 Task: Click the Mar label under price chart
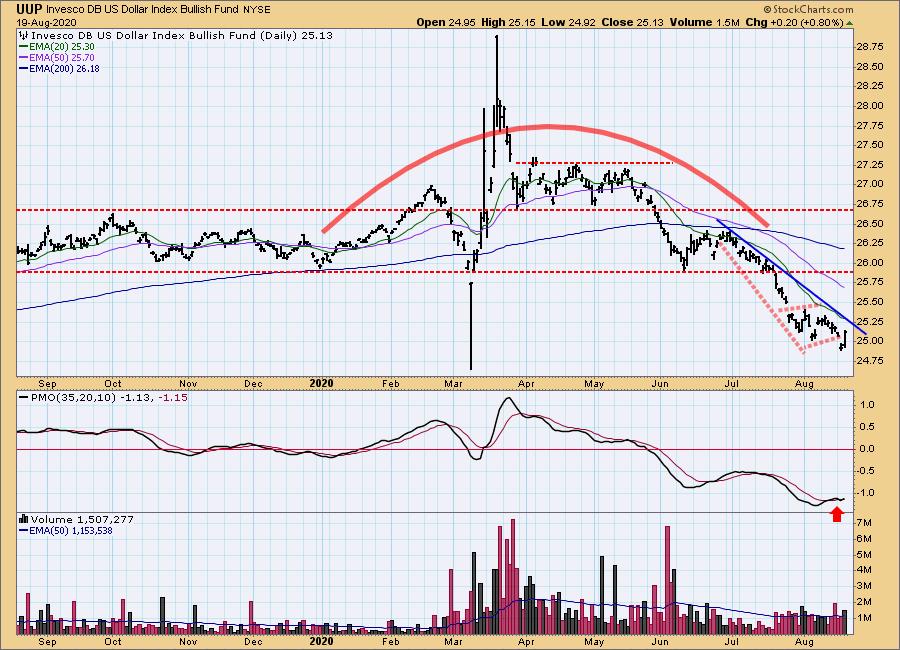click(453, 384)
